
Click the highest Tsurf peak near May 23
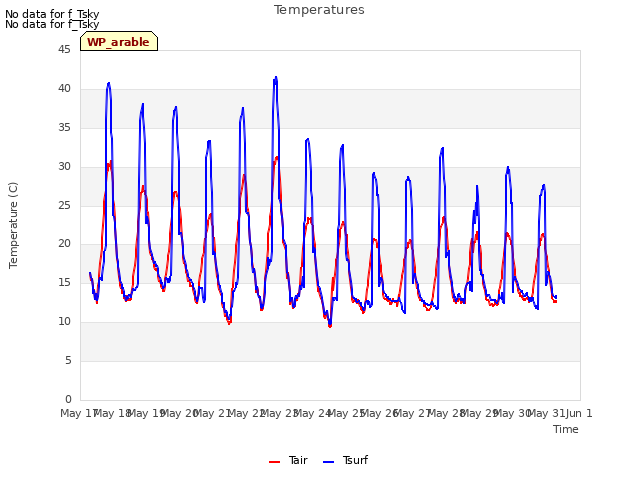coord(276,78)
